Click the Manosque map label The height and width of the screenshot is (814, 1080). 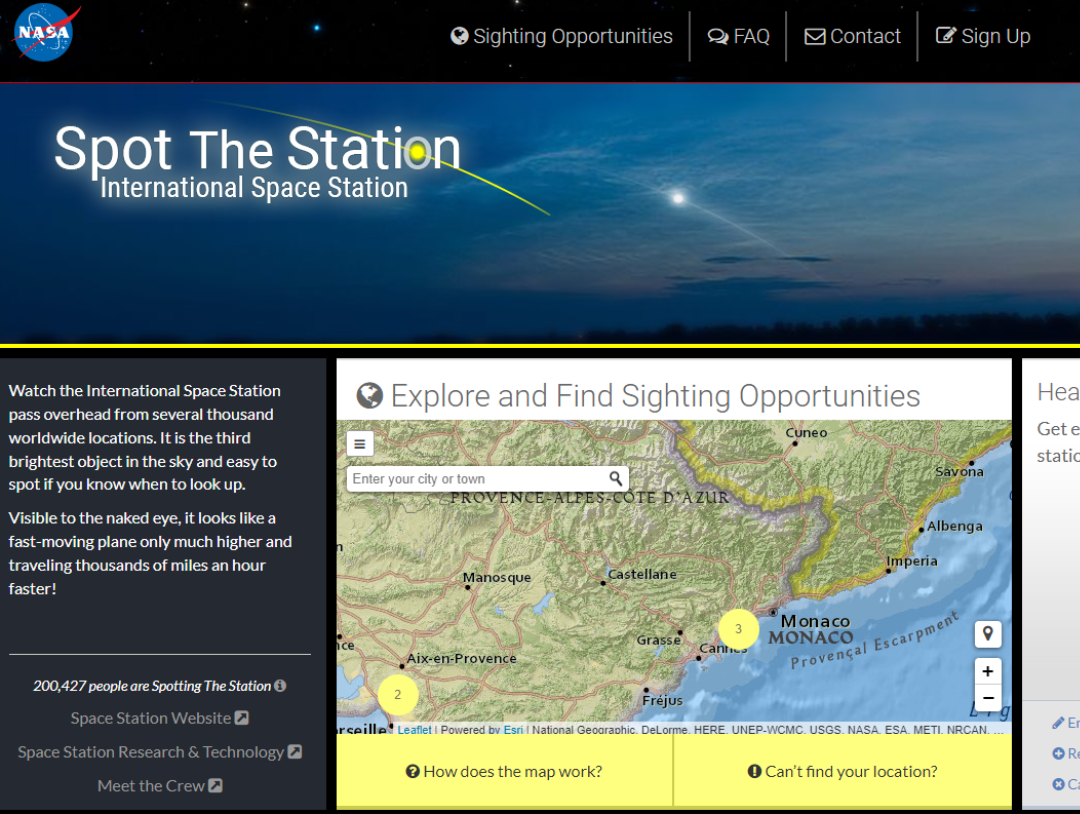pyautogui.click(x=497, y=577)
